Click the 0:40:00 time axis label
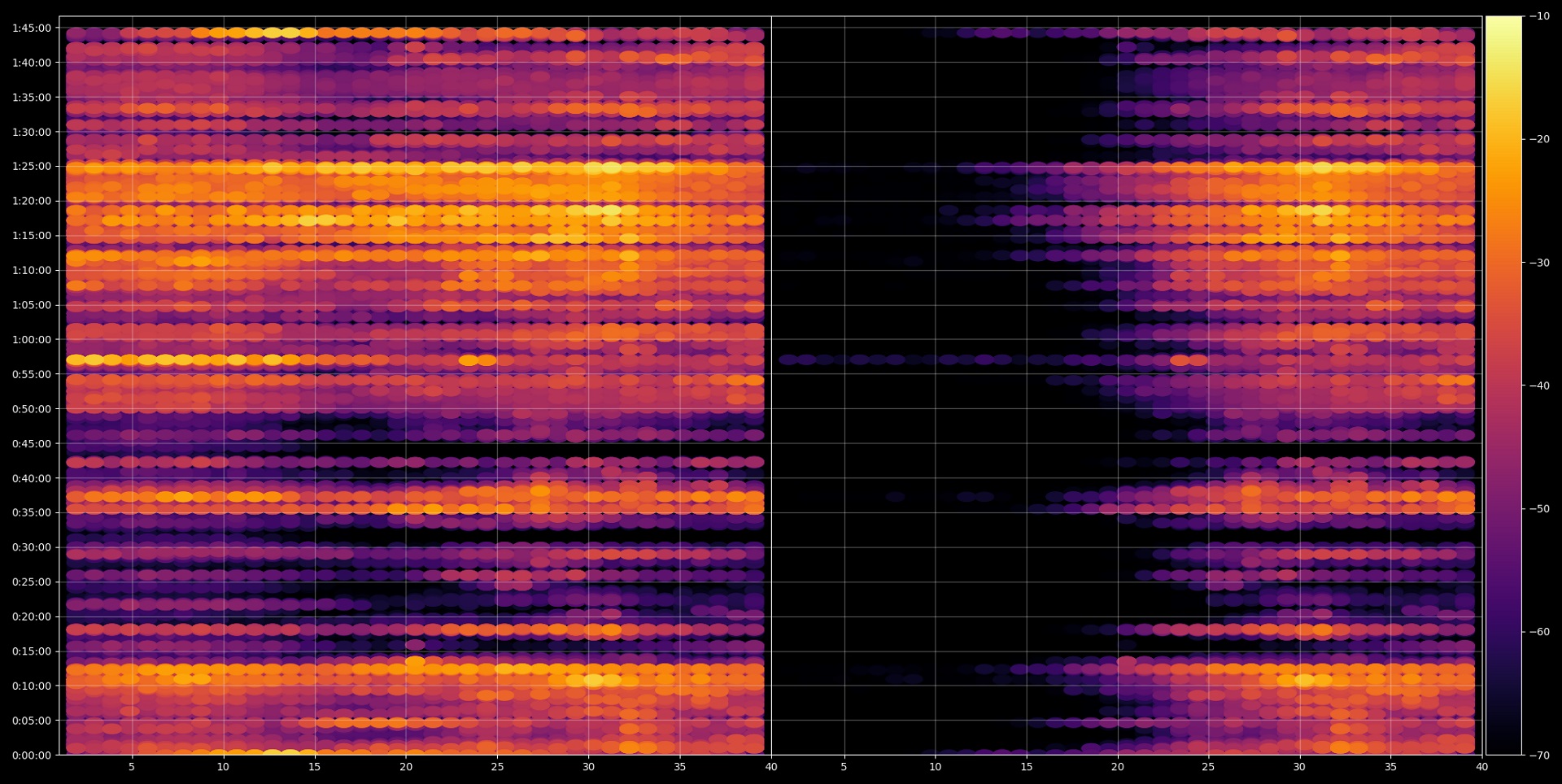 pyautogui.click(x=32, y=478)
